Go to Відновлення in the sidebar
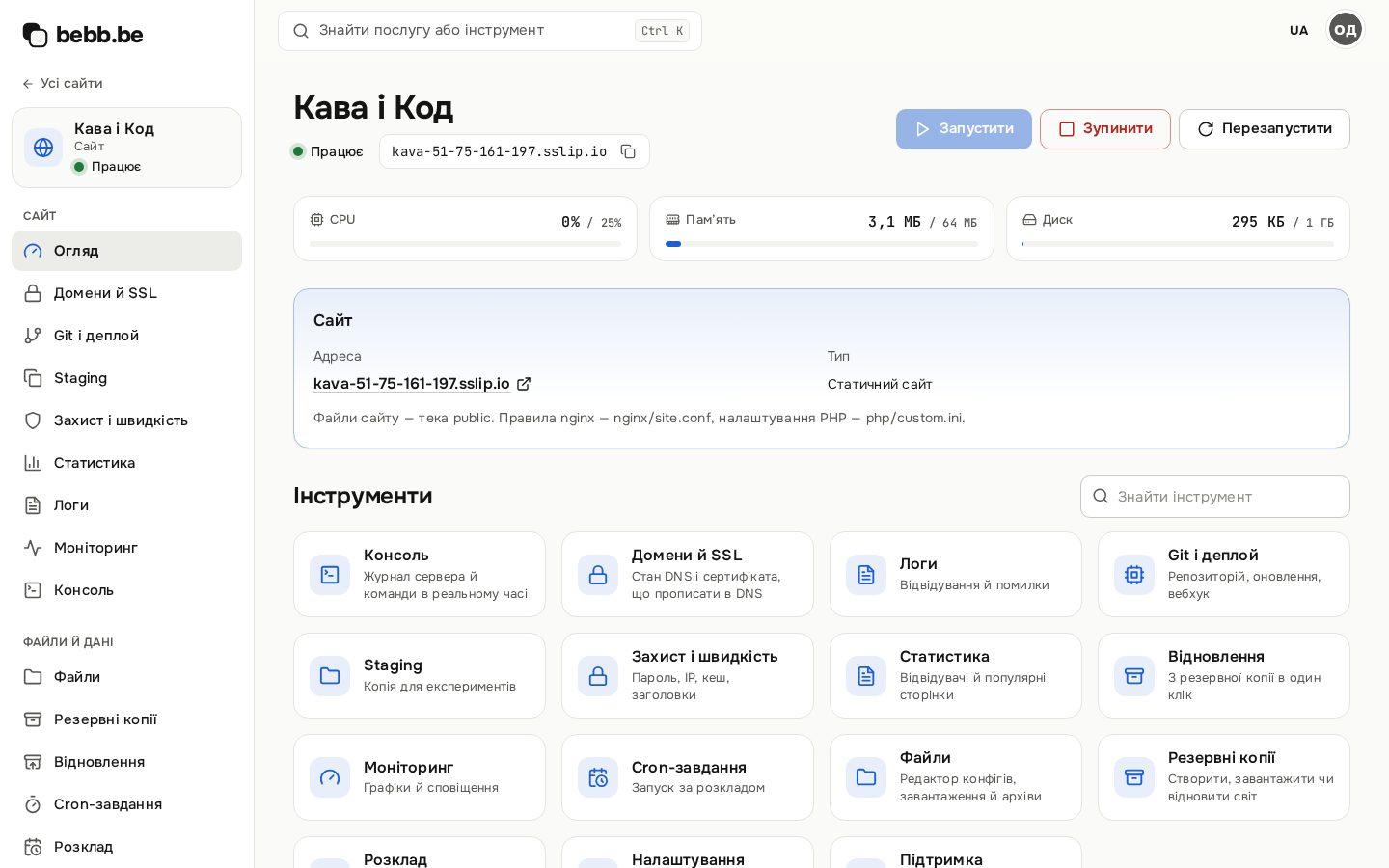1389x868 pixels. tap(126, 762)
